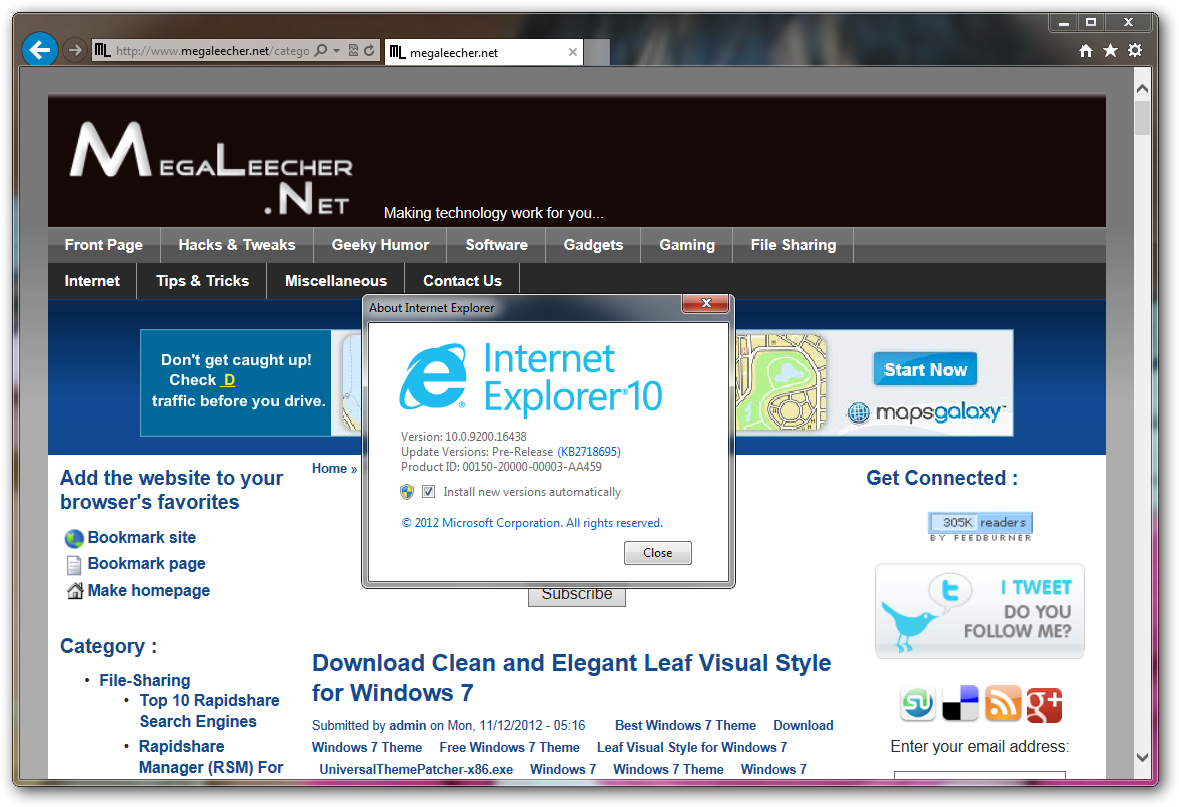The height and width of the screenshot is (807, 1179).
Task: Refresh the page with reload icon
Action: coord(369,50)
